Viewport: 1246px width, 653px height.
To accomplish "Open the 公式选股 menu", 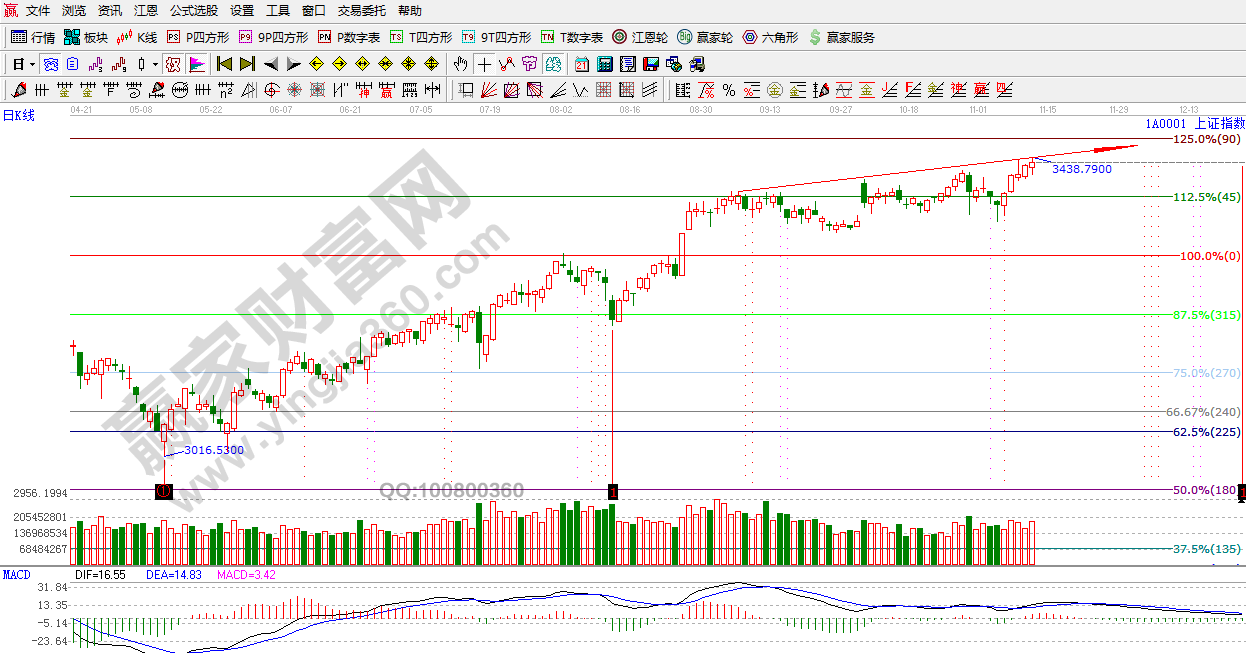I will pyautogui.click(x=193, y=11).
